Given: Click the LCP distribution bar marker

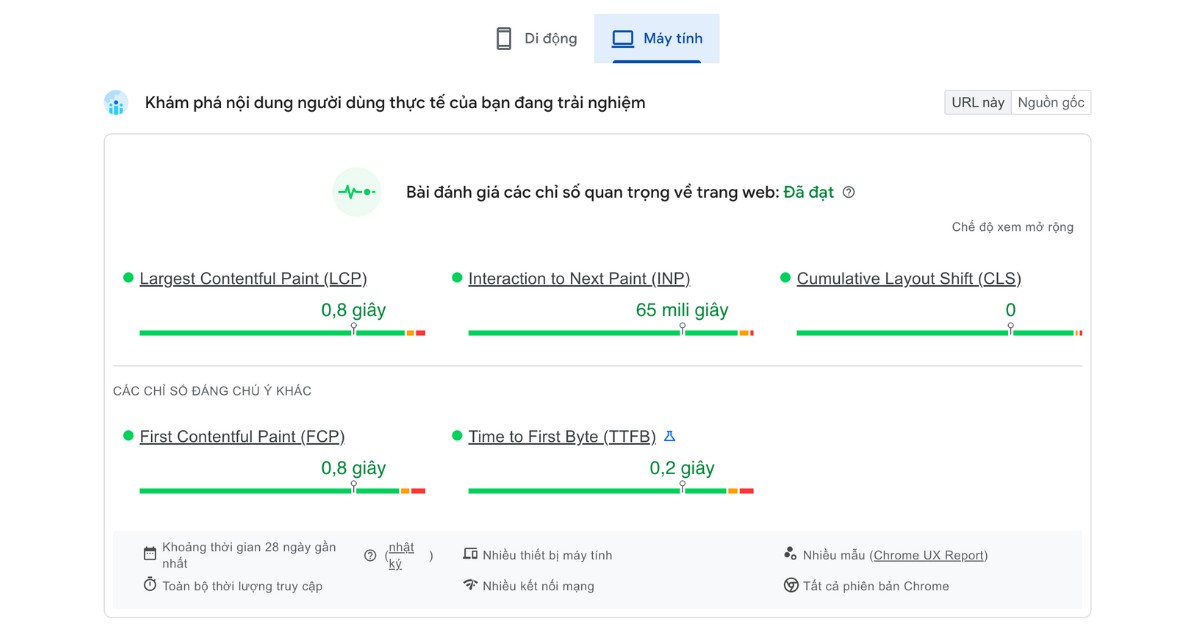Looking at the screenshot, I should point(353,329).
